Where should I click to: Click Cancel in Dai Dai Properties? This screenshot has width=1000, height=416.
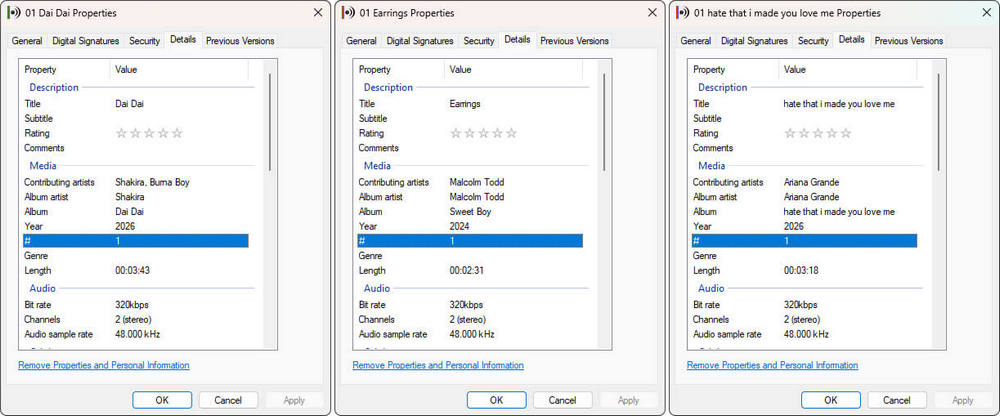click(228, 400)
